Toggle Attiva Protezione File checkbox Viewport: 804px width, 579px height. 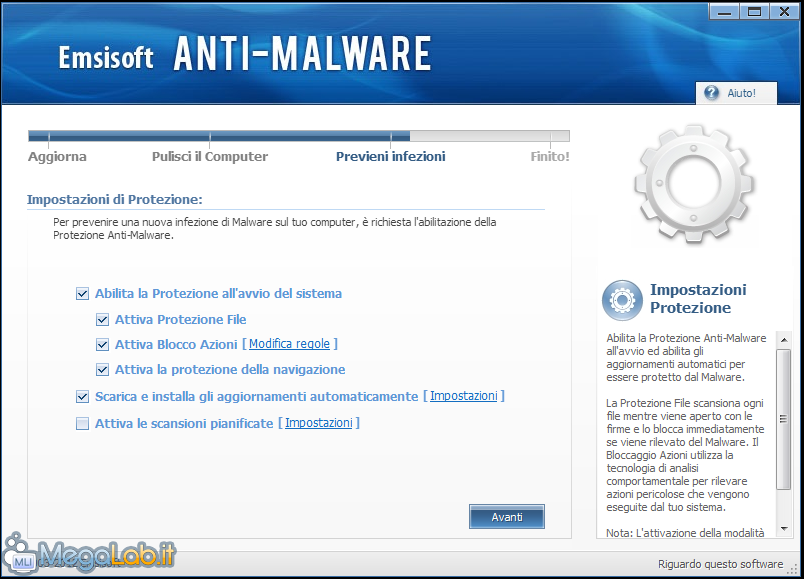click(102, 320)
